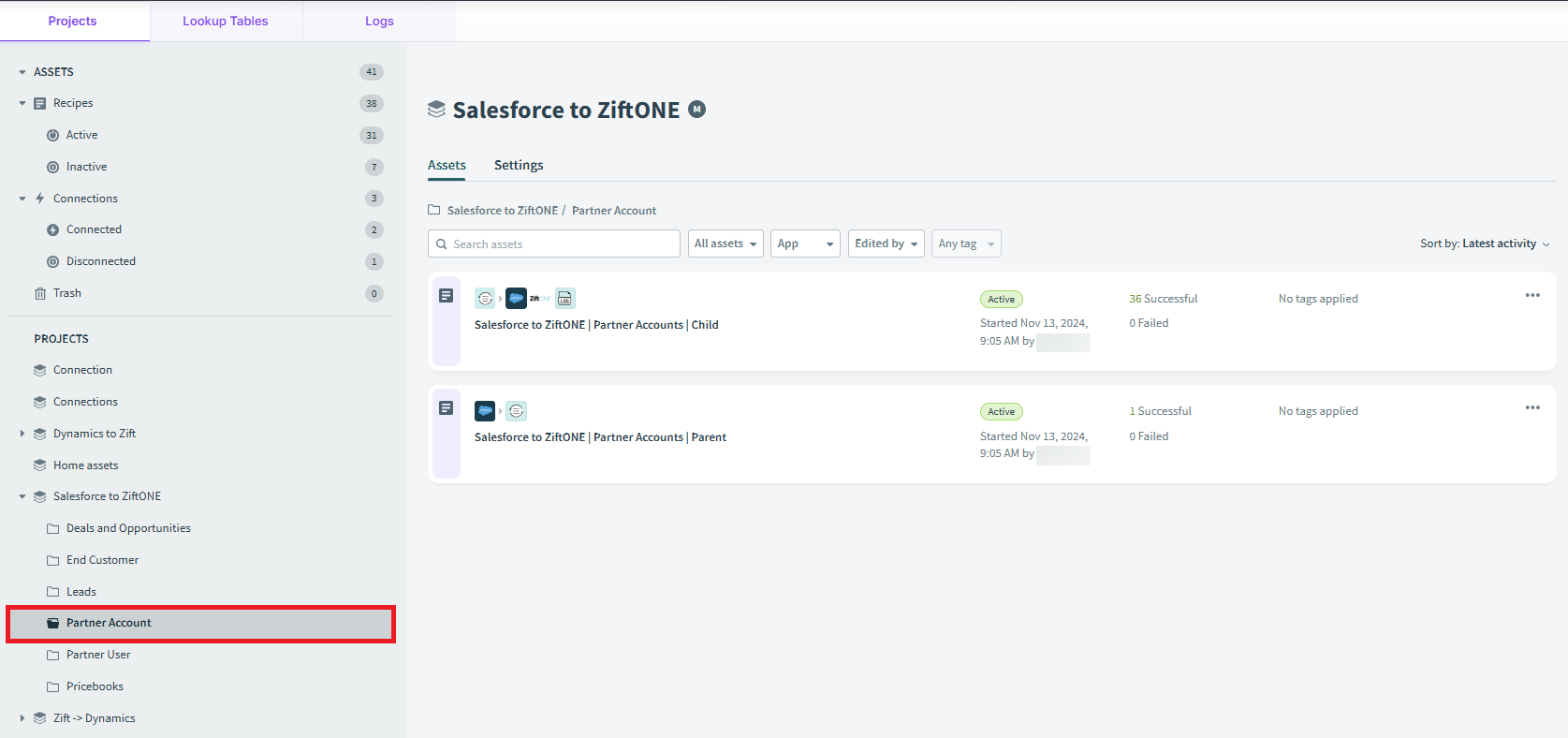This screenshot has width=1568, height=738.
Task: Click the Disconnected status icon
Action: pyautogui.click(x=53, y=261)
